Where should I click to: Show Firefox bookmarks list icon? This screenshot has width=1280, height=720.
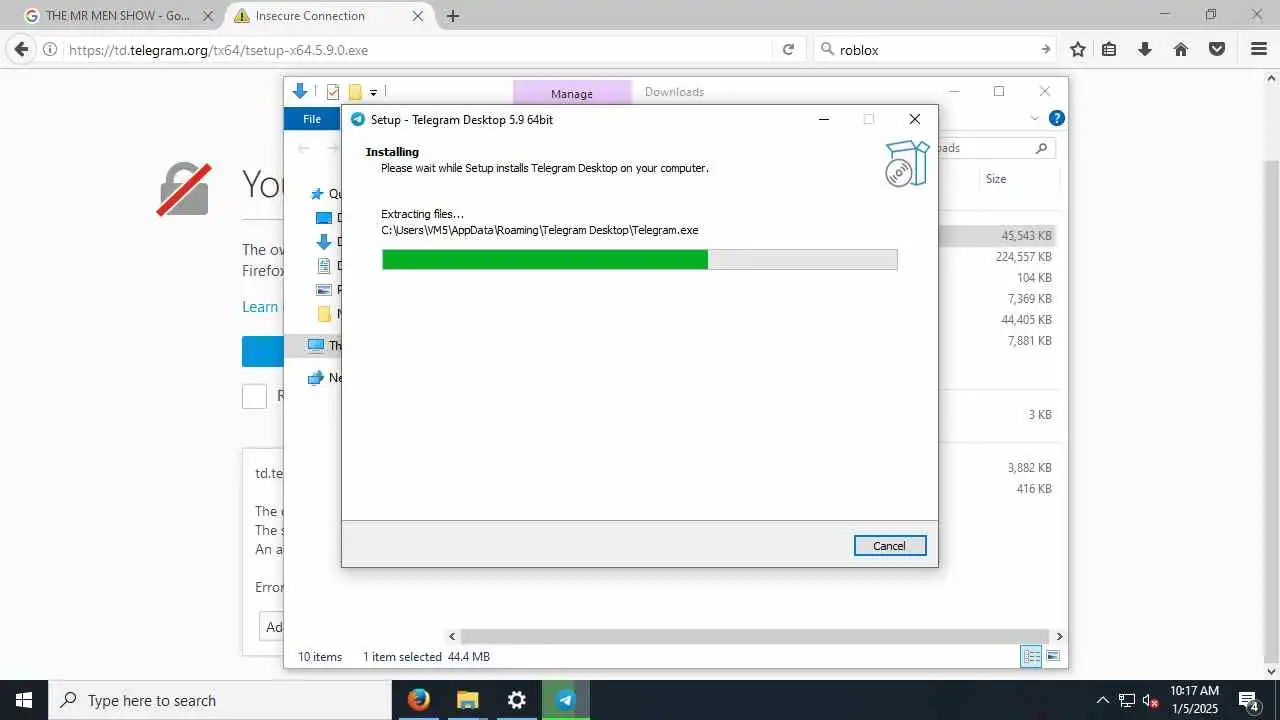pyautogui.click(x=1109, y=49)
